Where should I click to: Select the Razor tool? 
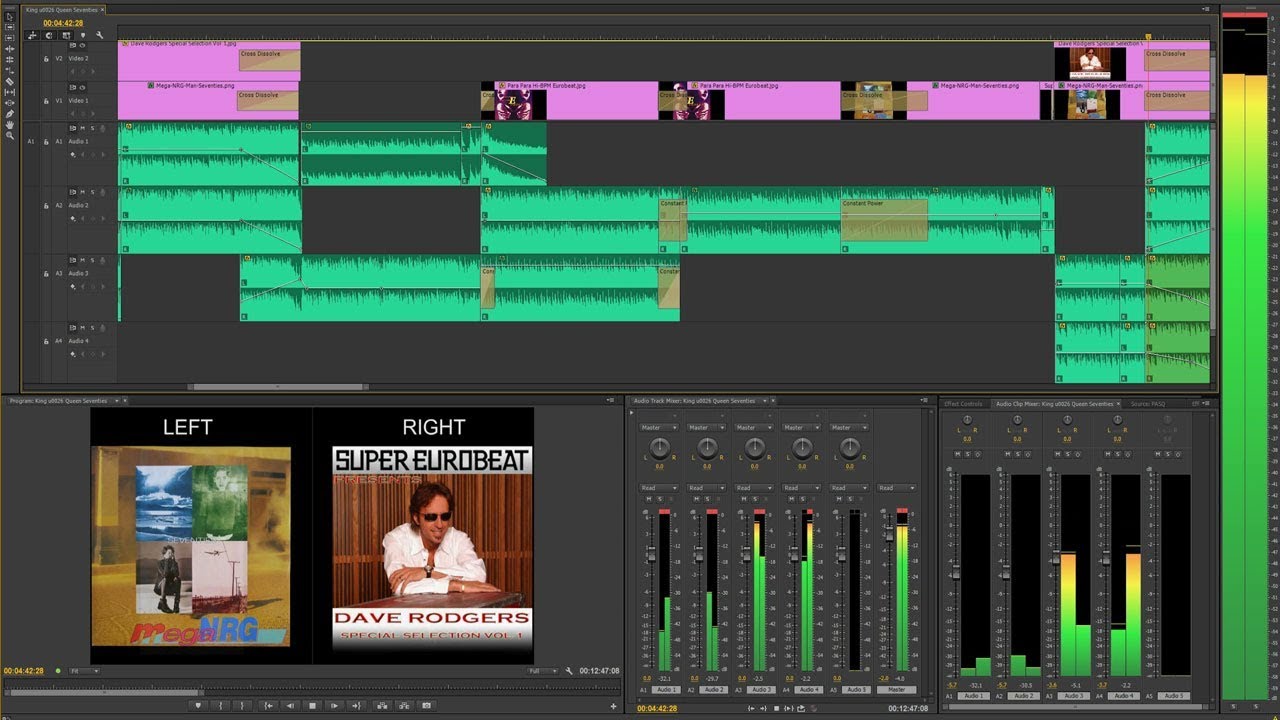(10, 81)
